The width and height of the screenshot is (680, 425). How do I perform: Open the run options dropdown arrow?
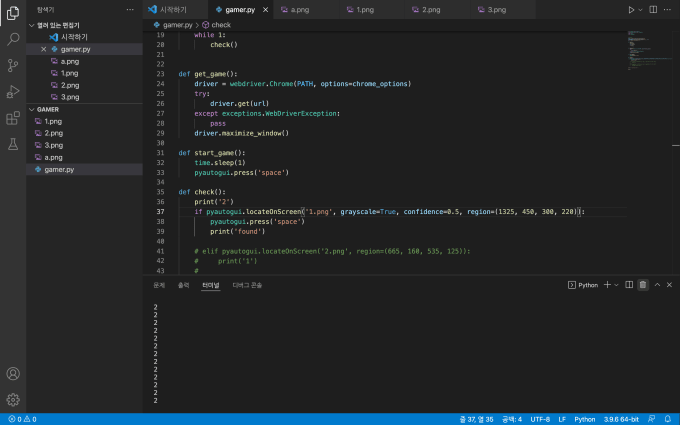[x=640, y=10]
